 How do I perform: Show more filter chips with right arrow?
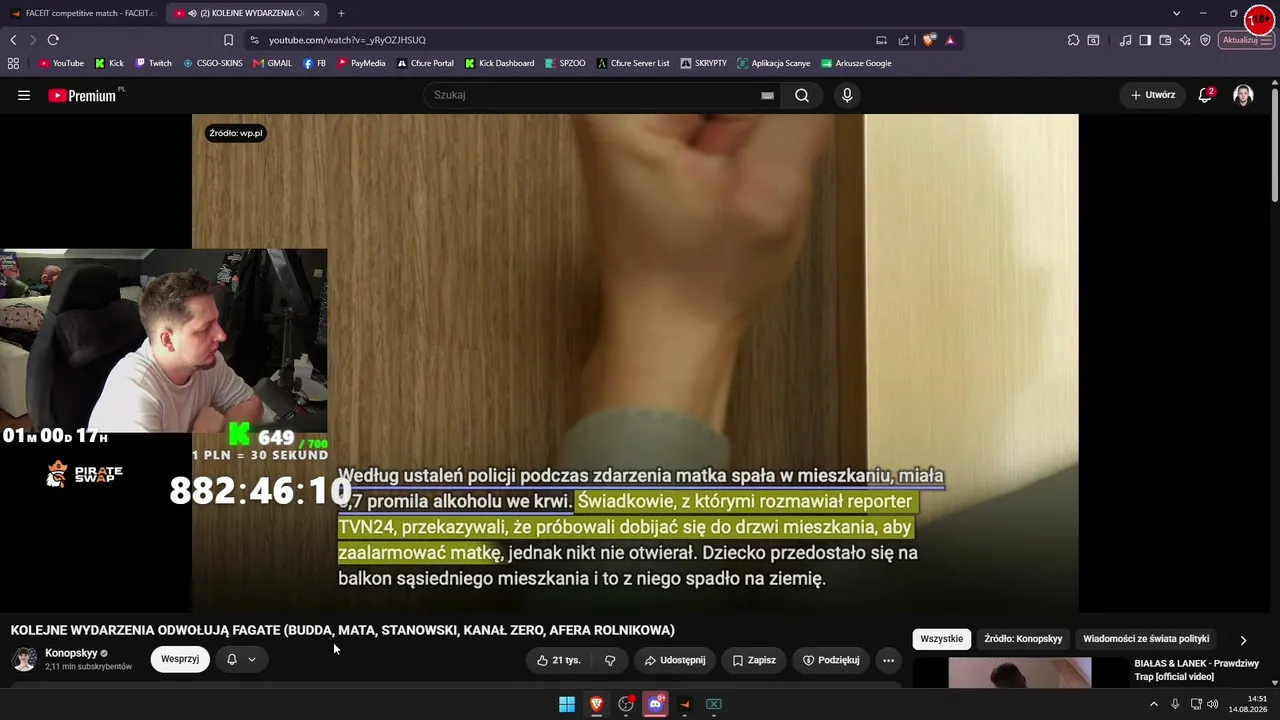(1243, 640)
